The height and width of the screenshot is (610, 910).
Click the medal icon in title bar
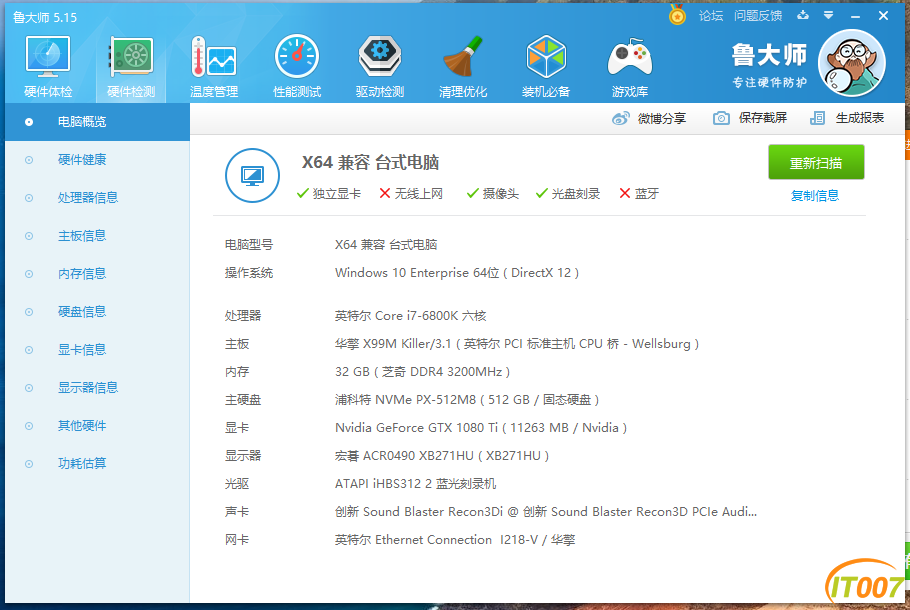pos(677,15)
